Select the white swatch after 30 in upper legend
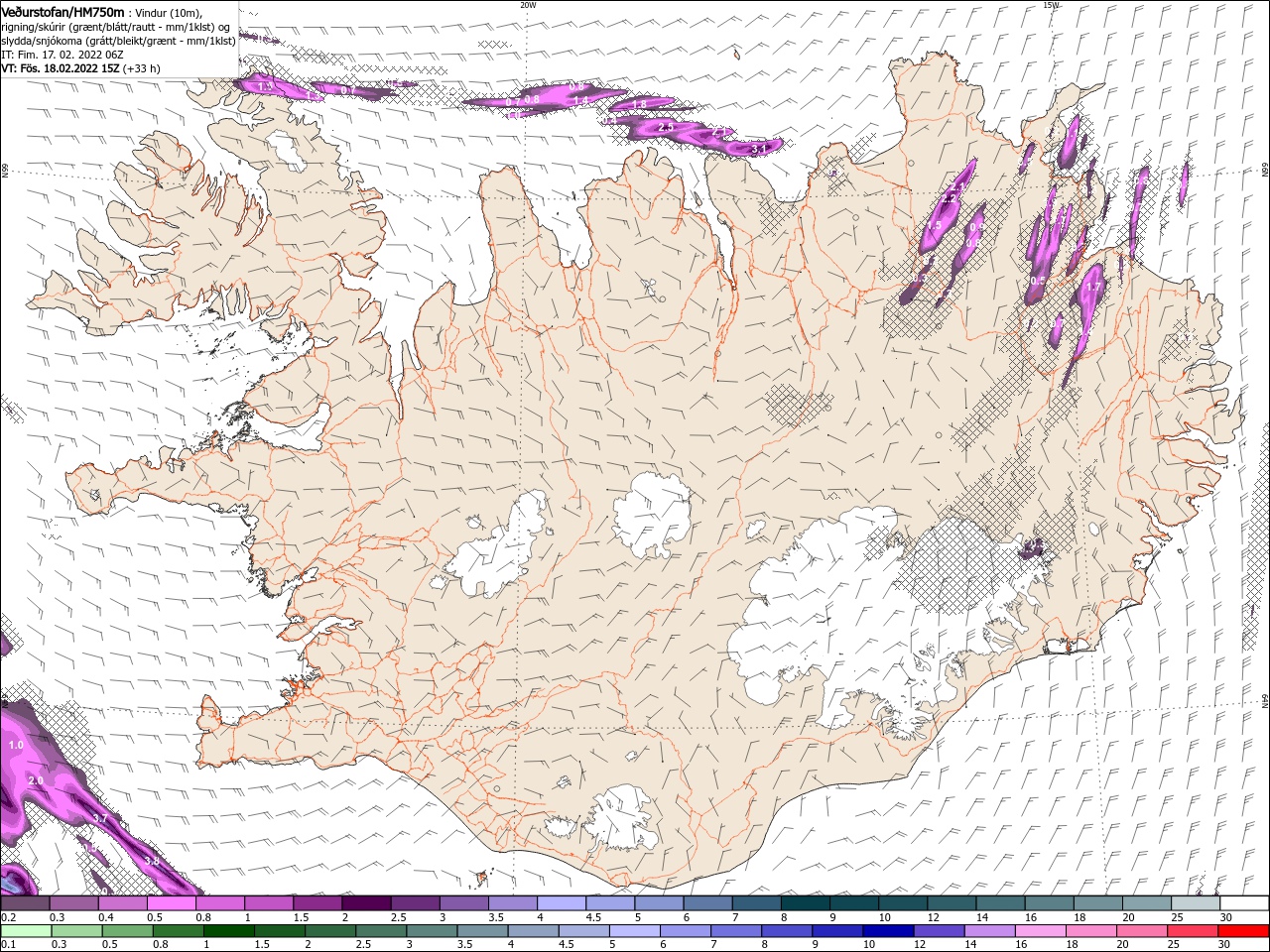Image resolution: width=1270 pixels, height=952 pixels. 1245,903
